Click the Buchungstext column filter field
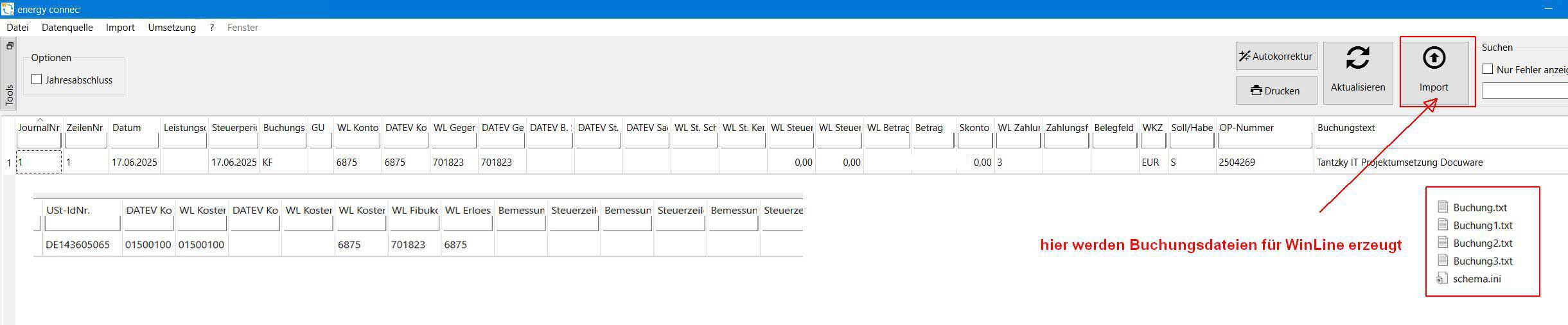 click(x=1439, y=141)
